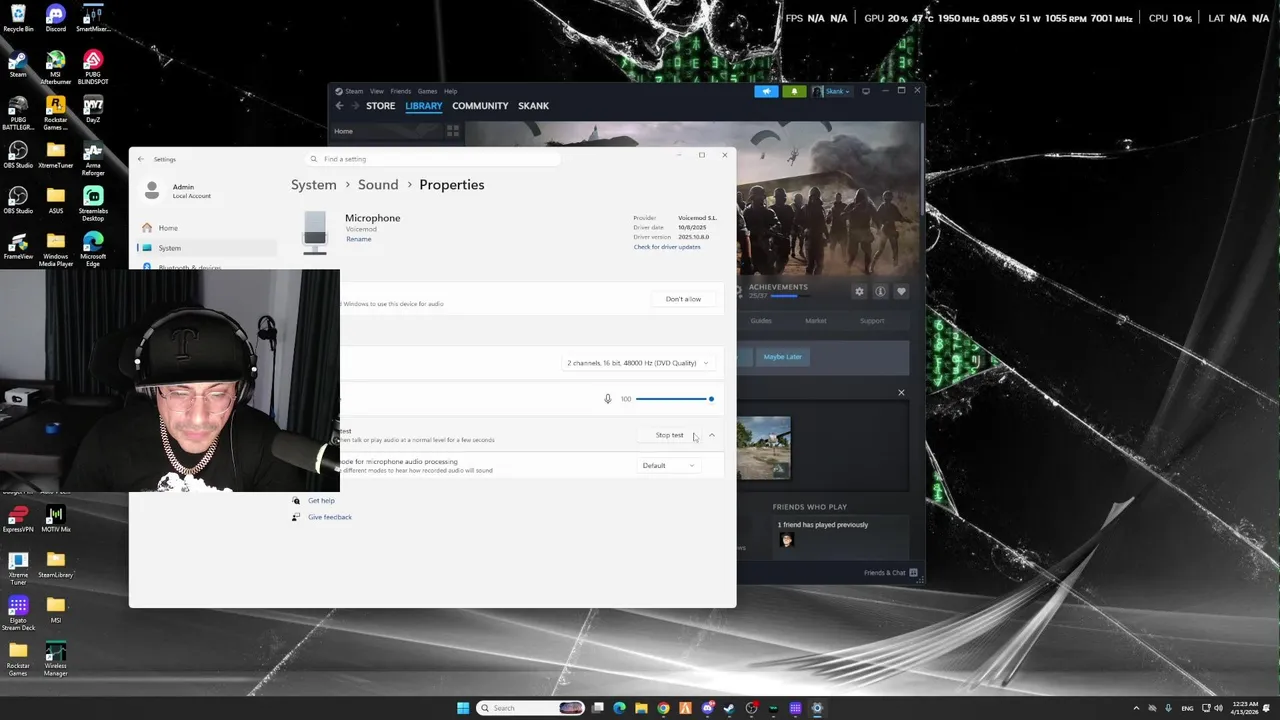Open game settings gear in Steam
Image resolution: width=1280 pixels, height=720 pixels.
[859, 291]
